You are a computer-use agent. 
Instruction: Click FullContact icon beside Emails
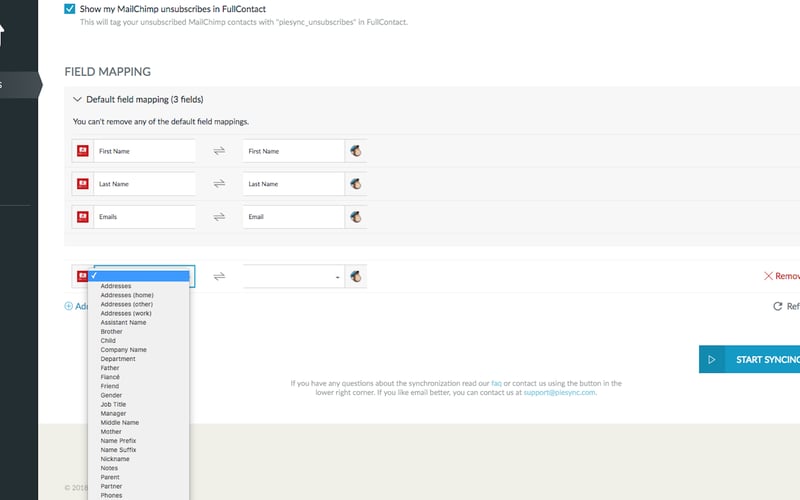[x=83, y=217]
